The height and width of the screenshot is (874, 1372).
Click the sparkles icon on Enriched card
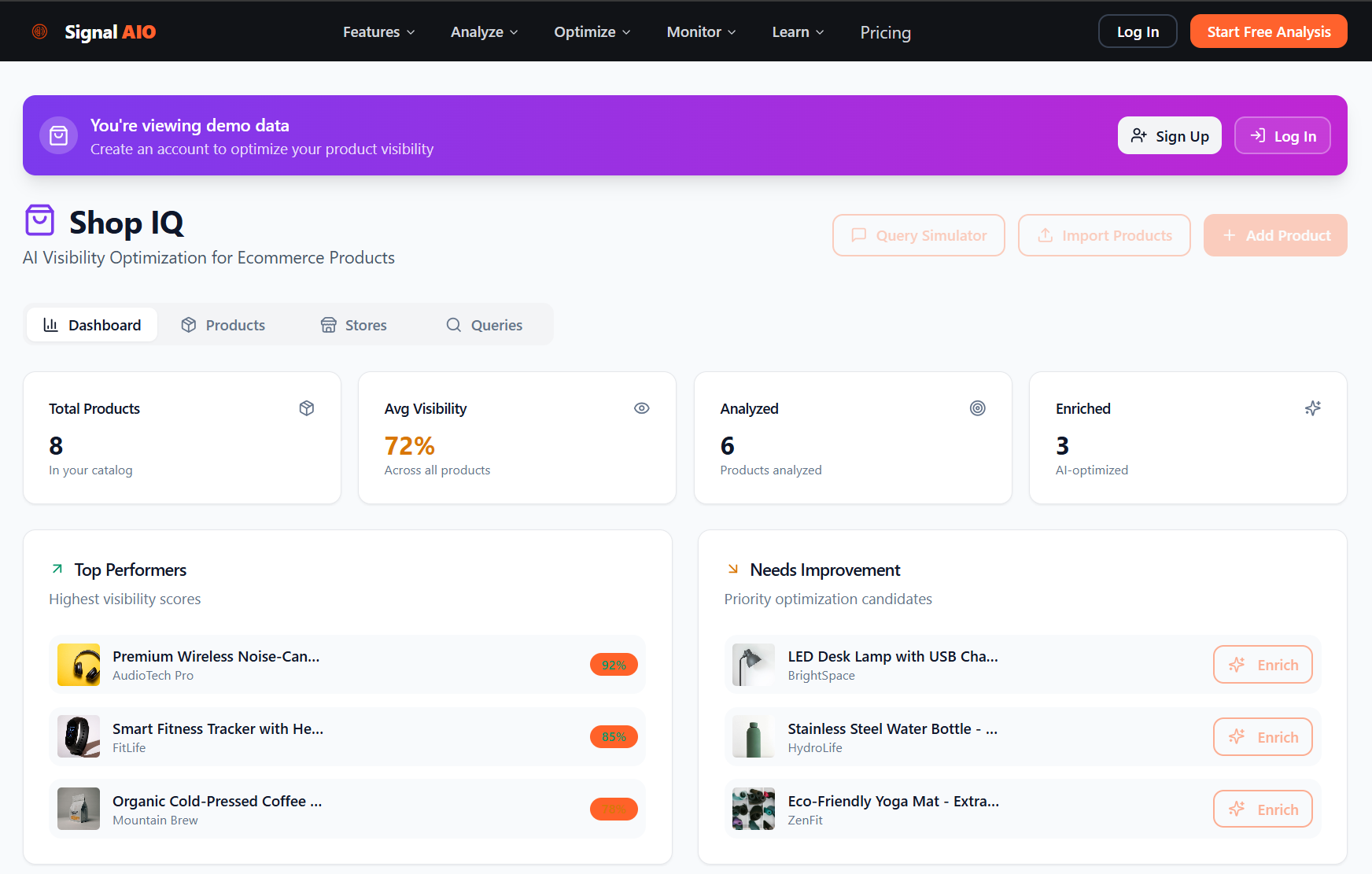click(1312, 407)
